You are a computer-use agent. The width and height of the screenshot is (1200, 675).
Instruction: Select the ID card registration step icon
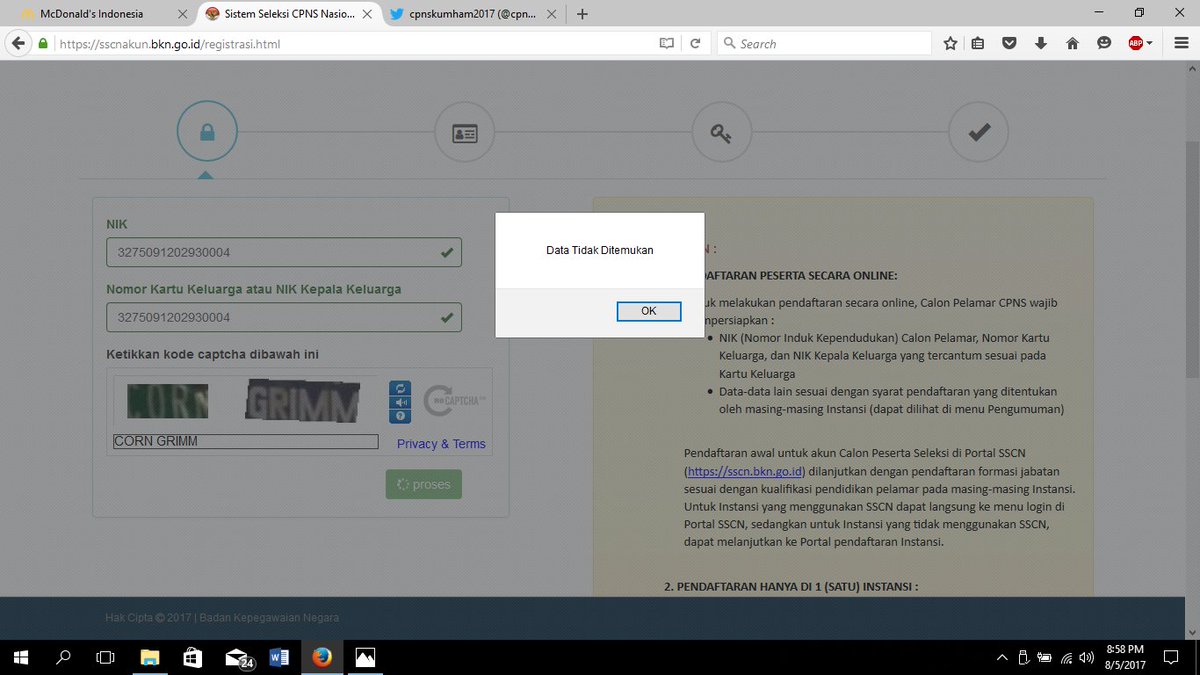(465, 132)
